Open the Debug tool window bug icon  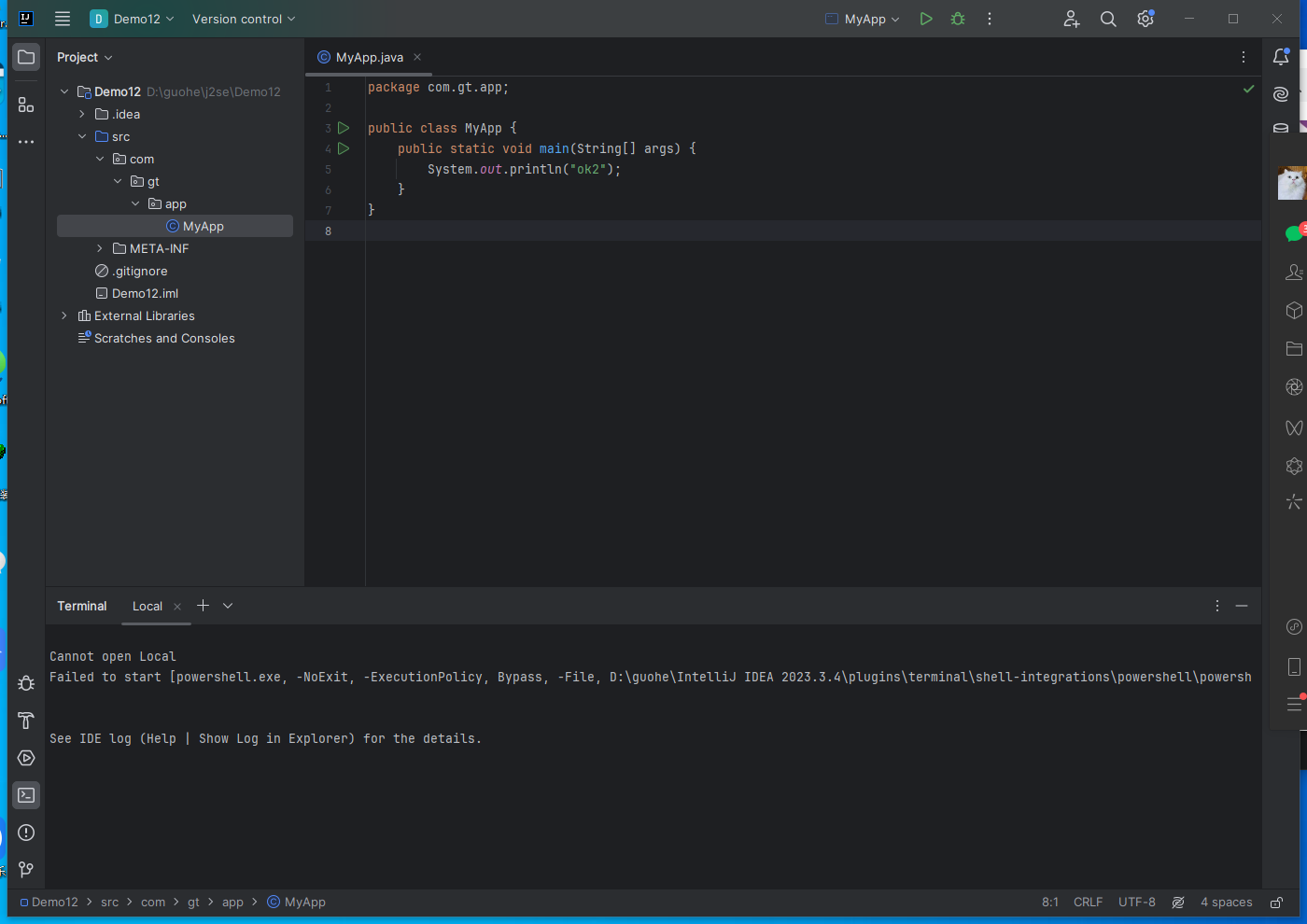25,683
